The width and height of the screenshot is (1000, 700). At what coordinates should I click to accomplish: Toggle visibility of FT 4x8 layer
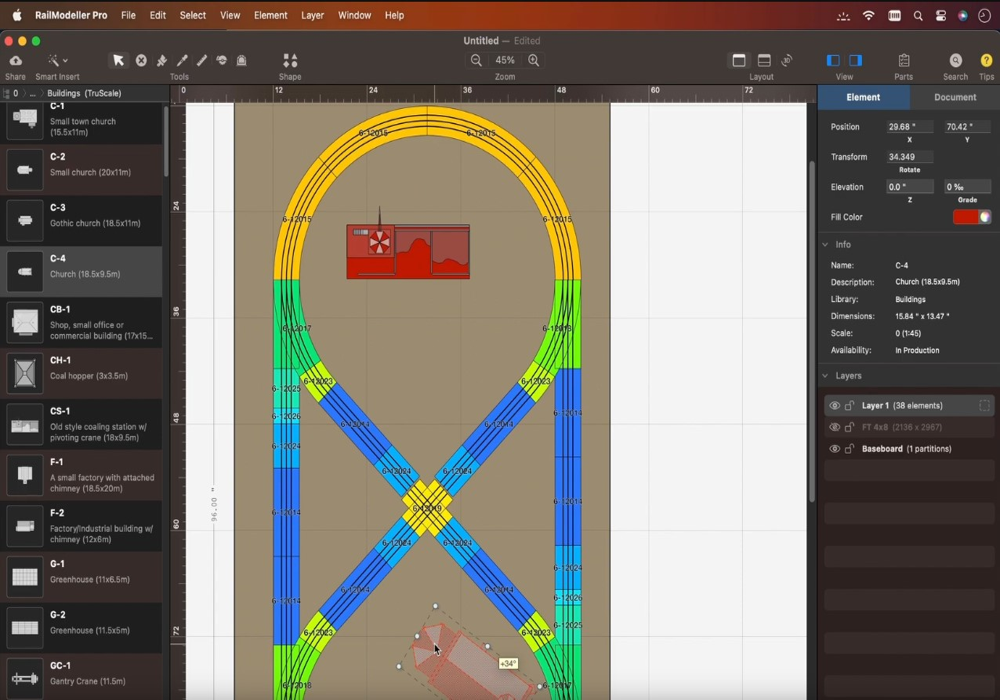pyautogui.click(x=834, y=427)
